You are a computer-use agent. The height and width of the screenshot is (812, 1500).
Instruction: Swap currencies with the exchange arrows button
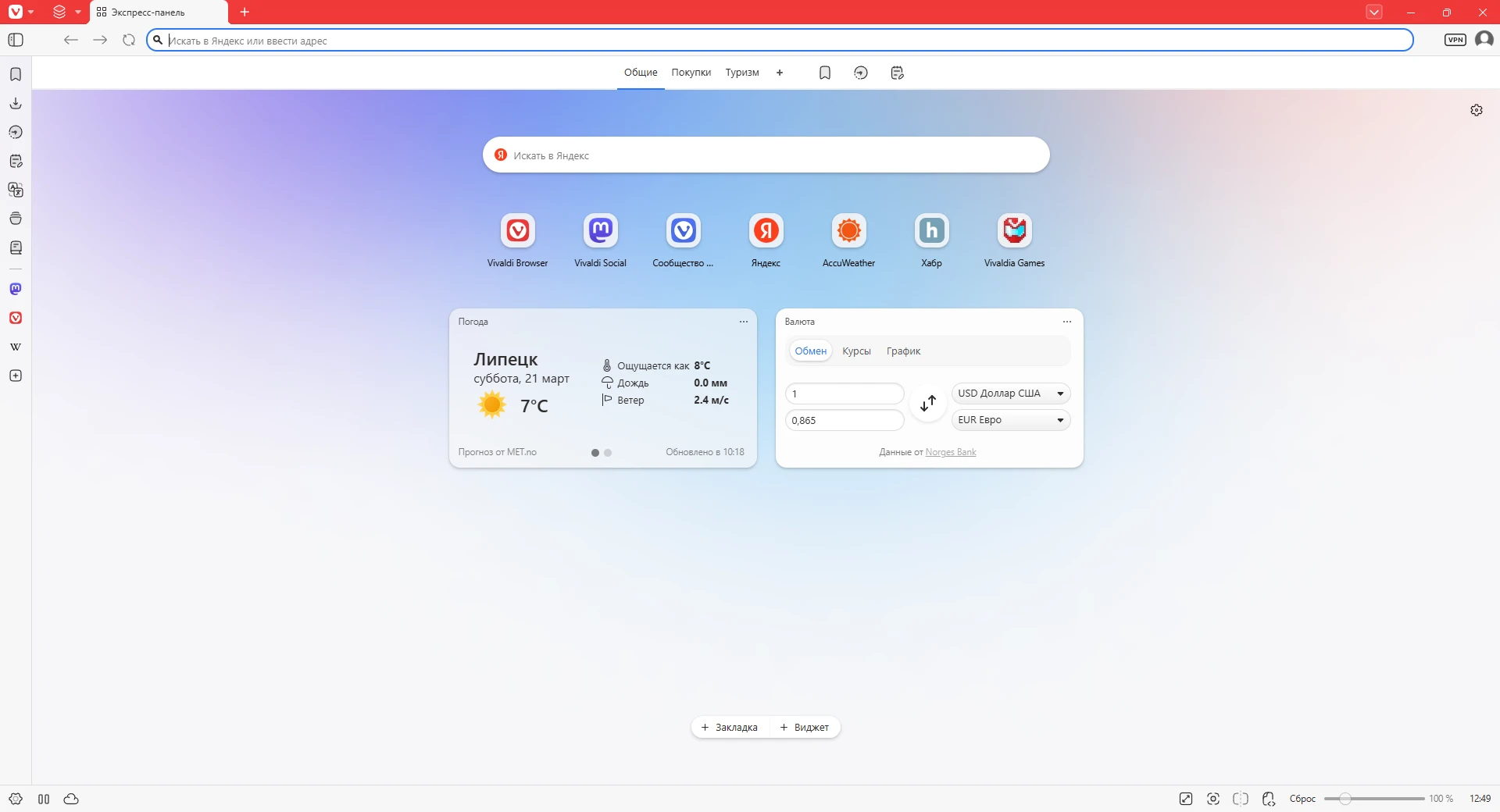point(928,404)
